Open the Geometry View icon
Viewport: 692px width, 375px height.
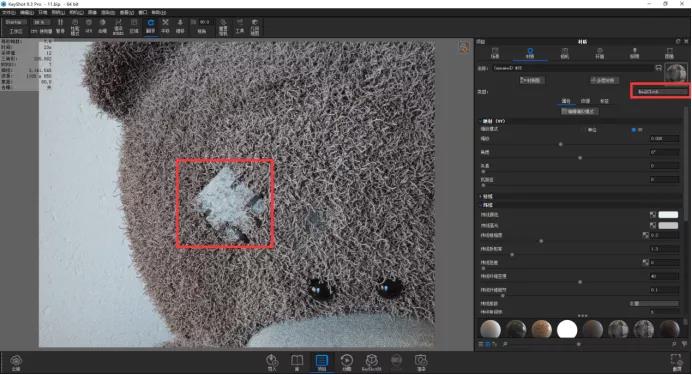255,26
